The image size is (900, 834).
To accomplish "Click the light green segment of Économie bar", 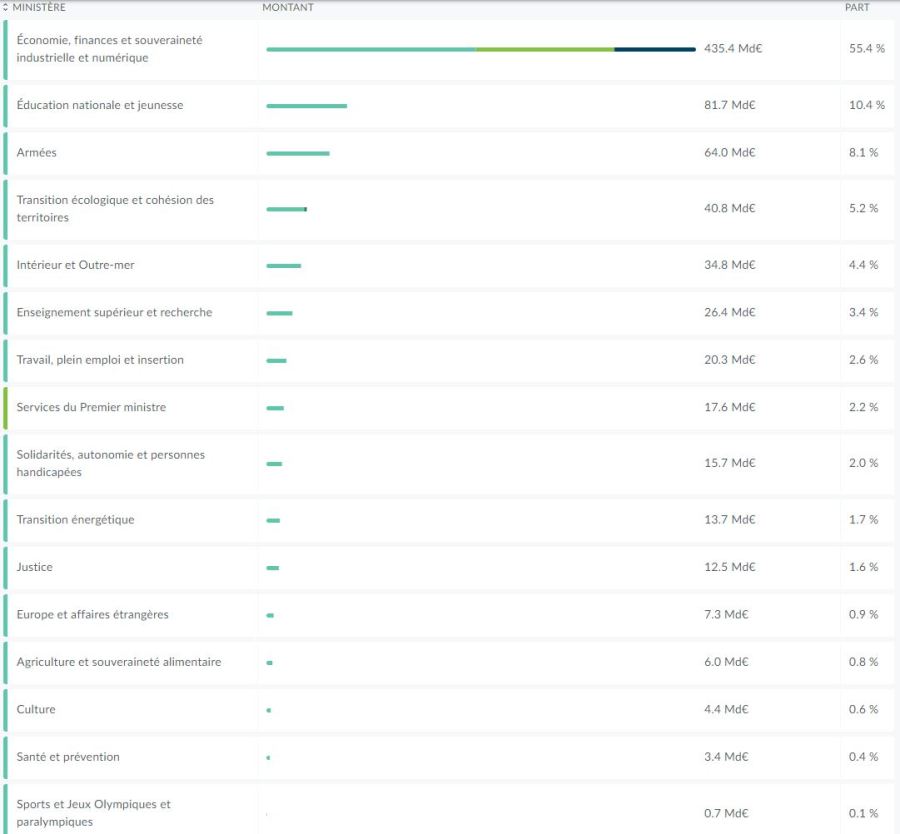I will pyautogui.click(x=545, y=49).
